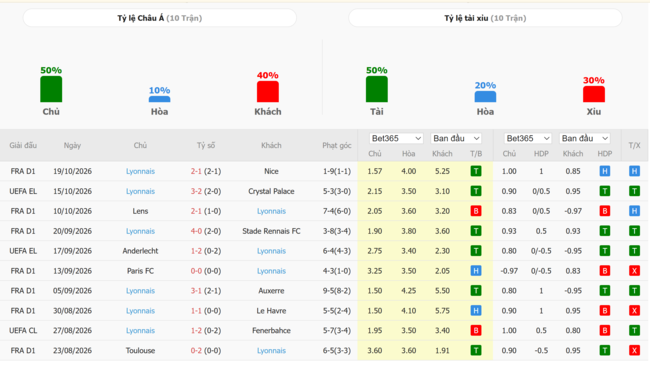
Task: Click green T badge in T/B column, Stade Rennais row
Action: coord(476,231)
